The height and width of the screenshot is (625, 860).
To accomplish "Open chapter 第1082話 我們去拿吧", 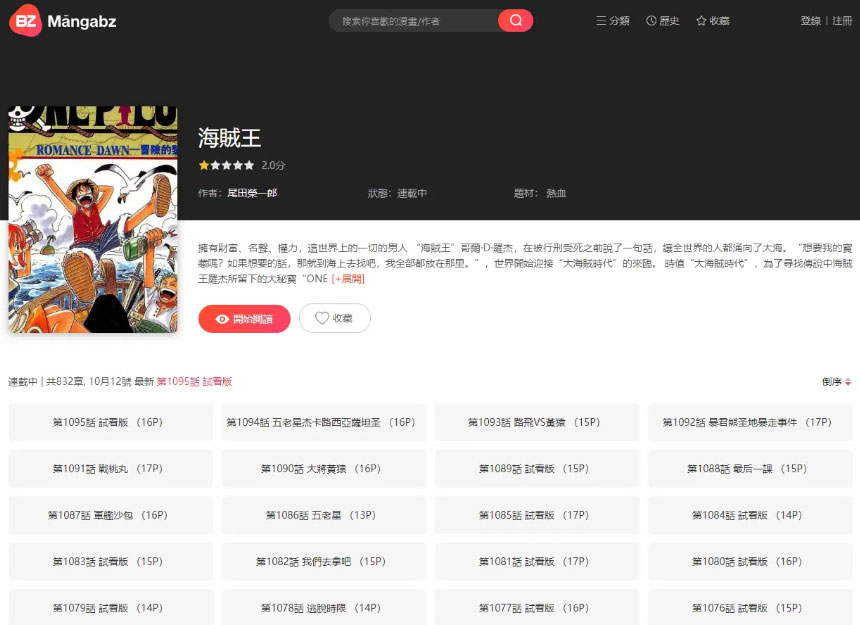I will tap(324, 561).
